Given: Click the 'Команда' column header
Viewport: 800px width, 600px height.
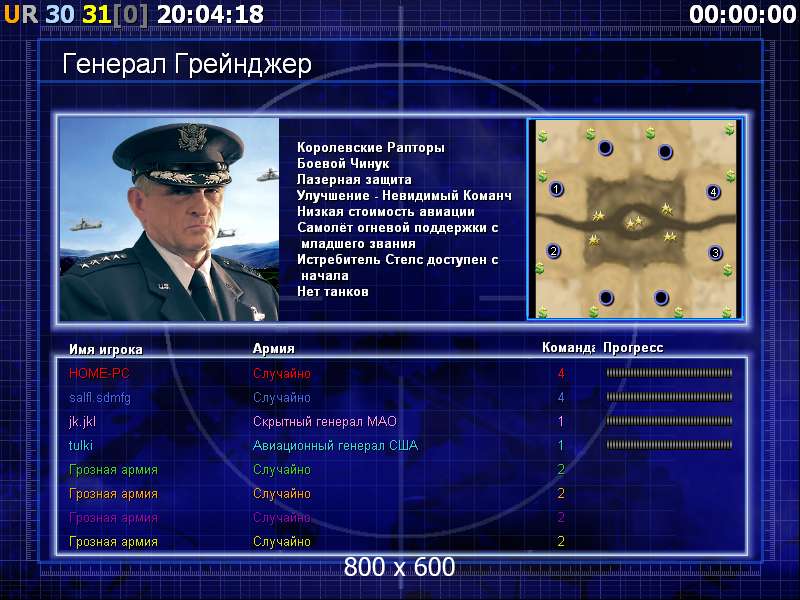Looking at the screenshot, I should [568, 348].
